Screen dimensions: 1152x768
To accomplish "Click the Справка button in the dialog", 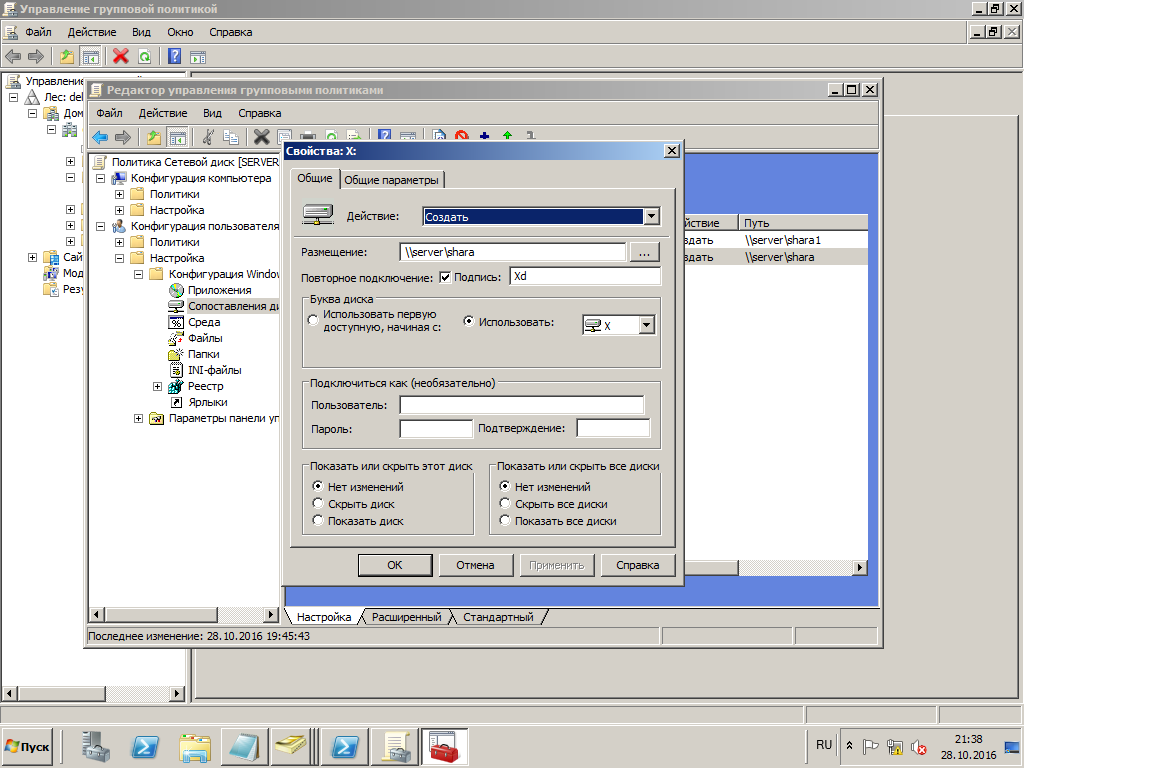I will [638, 565].
